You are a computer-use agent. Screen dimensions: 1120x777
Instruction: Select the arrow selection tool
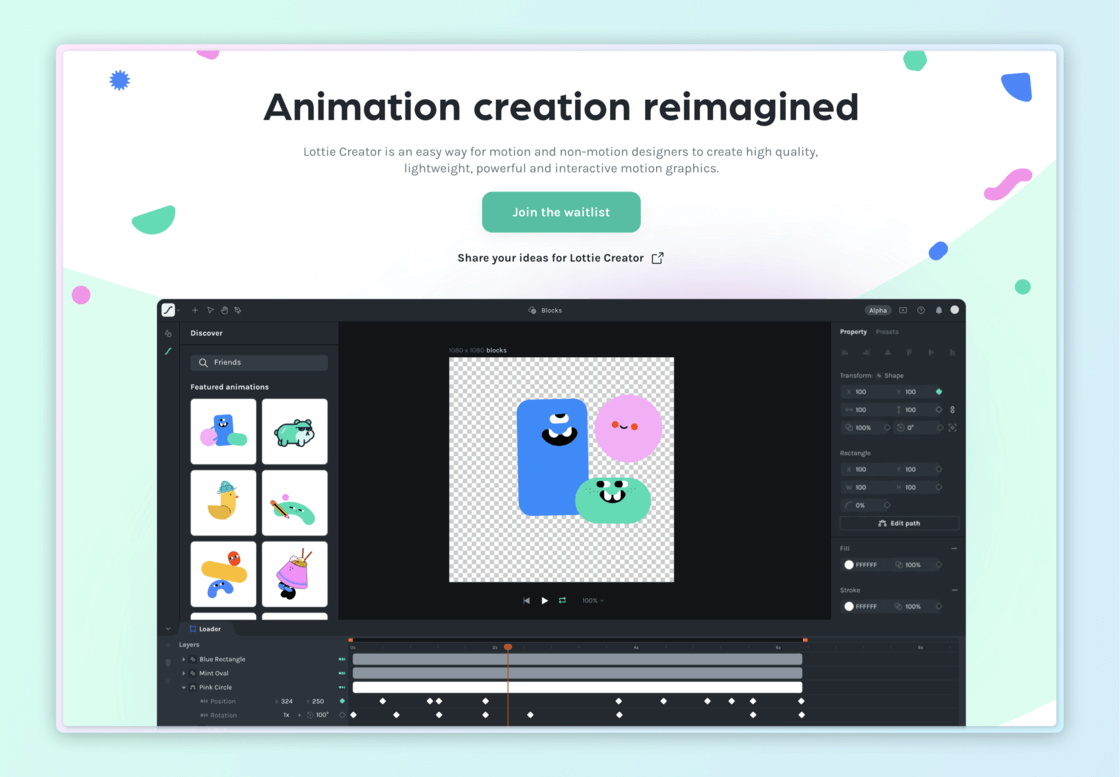coord(210,310)
